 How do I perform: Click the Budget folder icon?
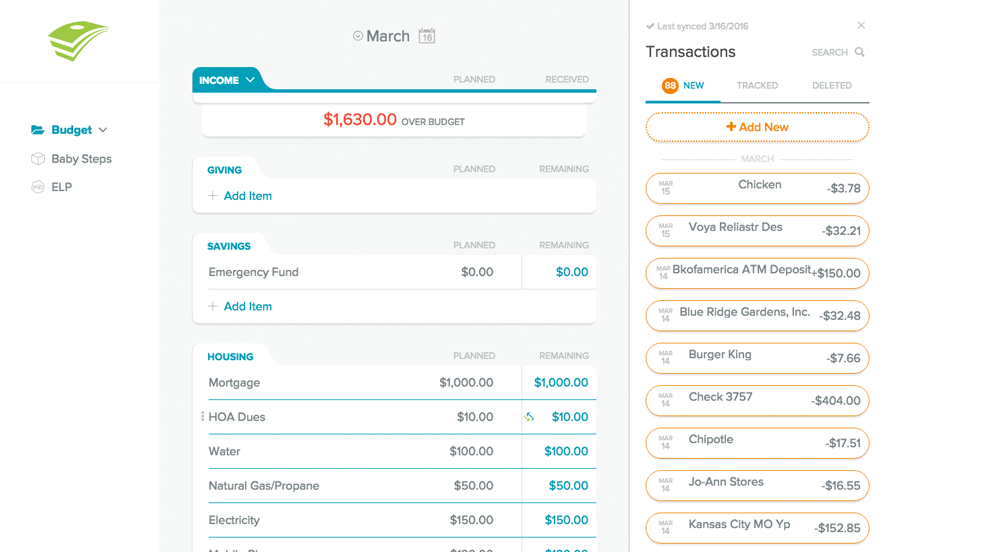(x=38, y=130)
